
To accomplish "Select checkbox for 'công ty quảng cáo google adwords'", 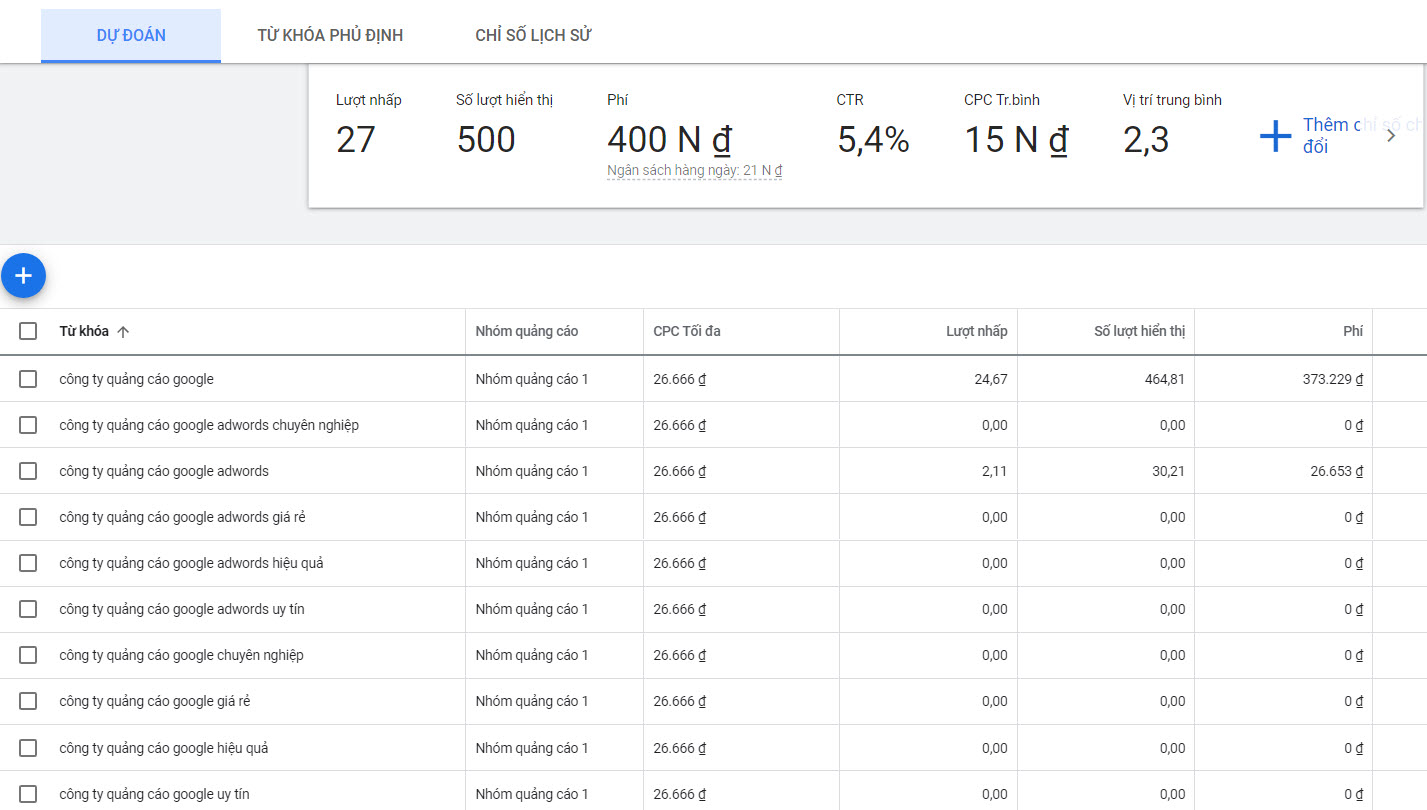I will pyautogui.click(x=28, y=471).
